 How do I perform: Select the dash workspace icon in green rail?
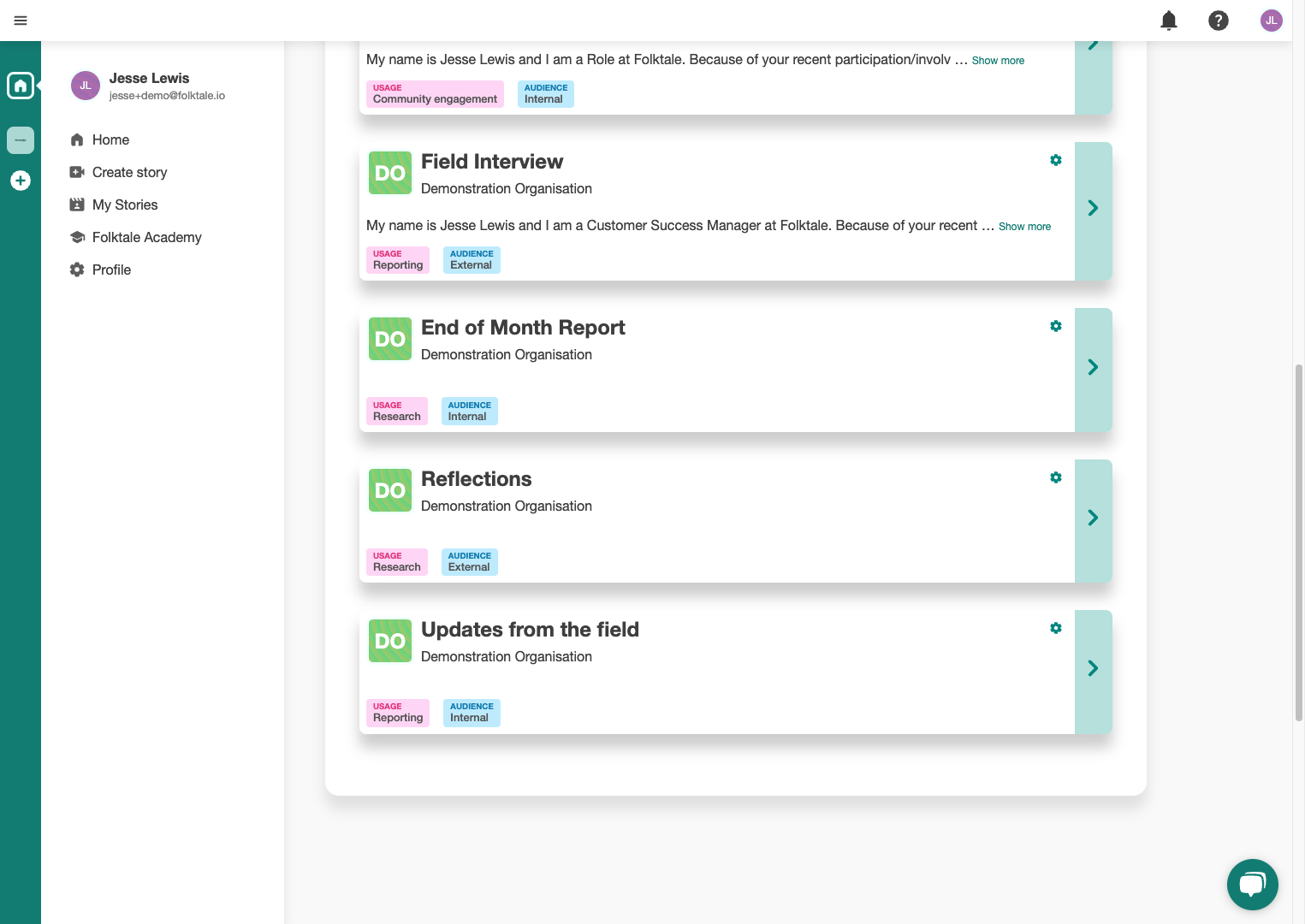coord(21,139)
